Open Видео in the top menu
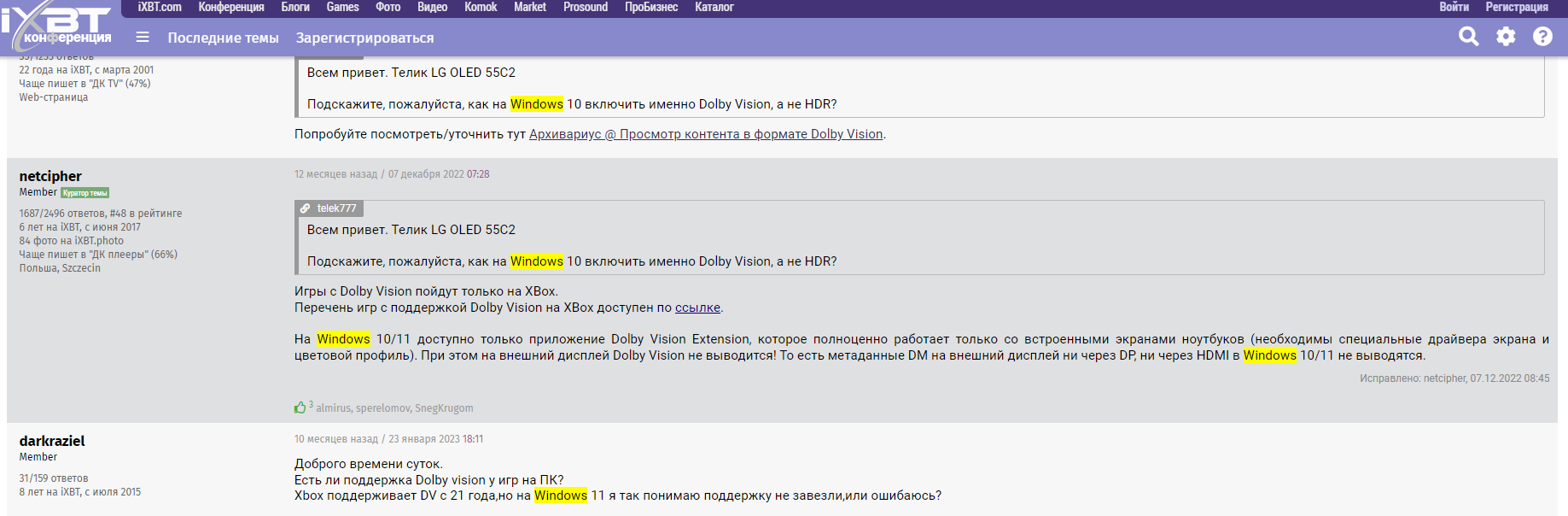Viewport: 1568px width, 516px height. click(x=432, y=7)
